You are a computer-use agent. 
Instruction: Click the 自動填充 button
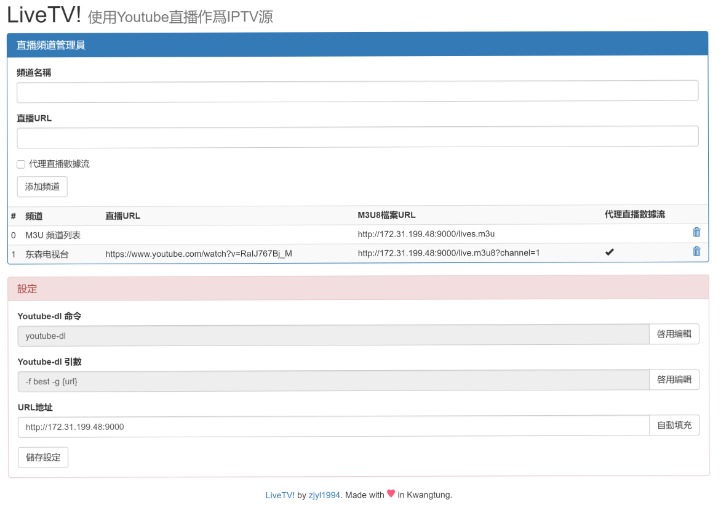tap(674, 425)
